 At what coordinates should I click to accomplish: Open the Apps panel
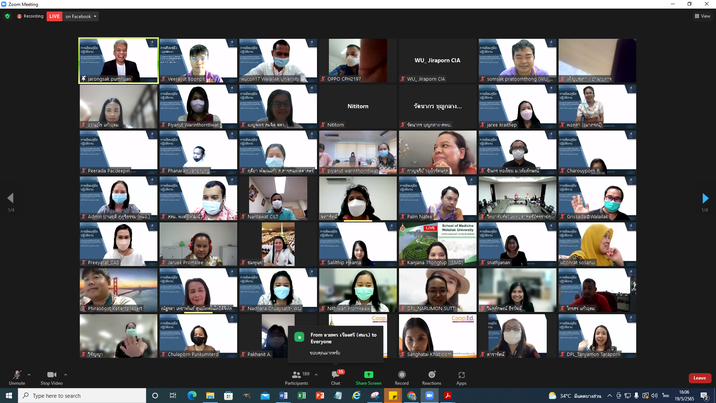tap(461, 375)
